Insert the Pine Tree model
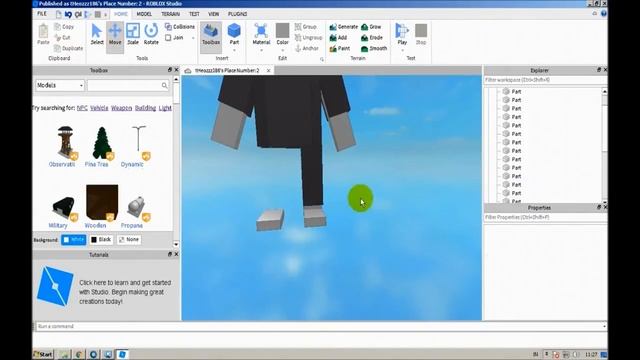This screenshot has width=640, height=360. (101, 142)
